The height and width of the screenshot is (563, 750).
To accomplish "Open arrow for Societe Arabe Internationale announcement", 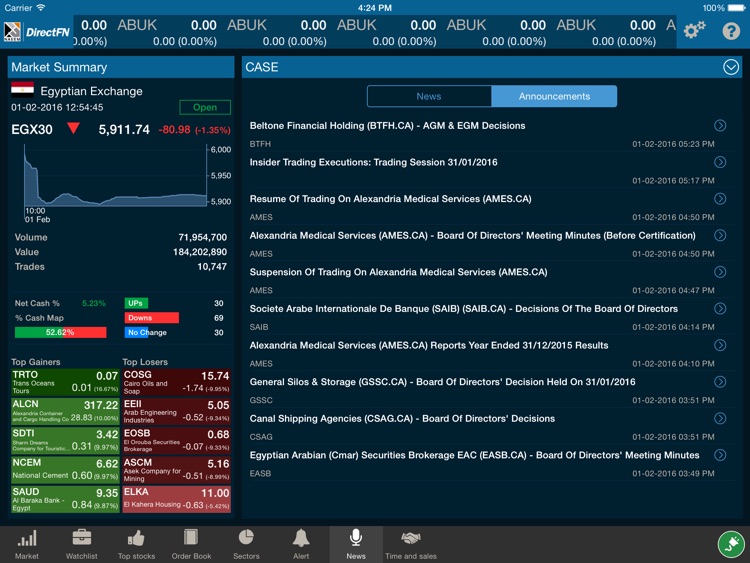I will (x=720, y=309).
